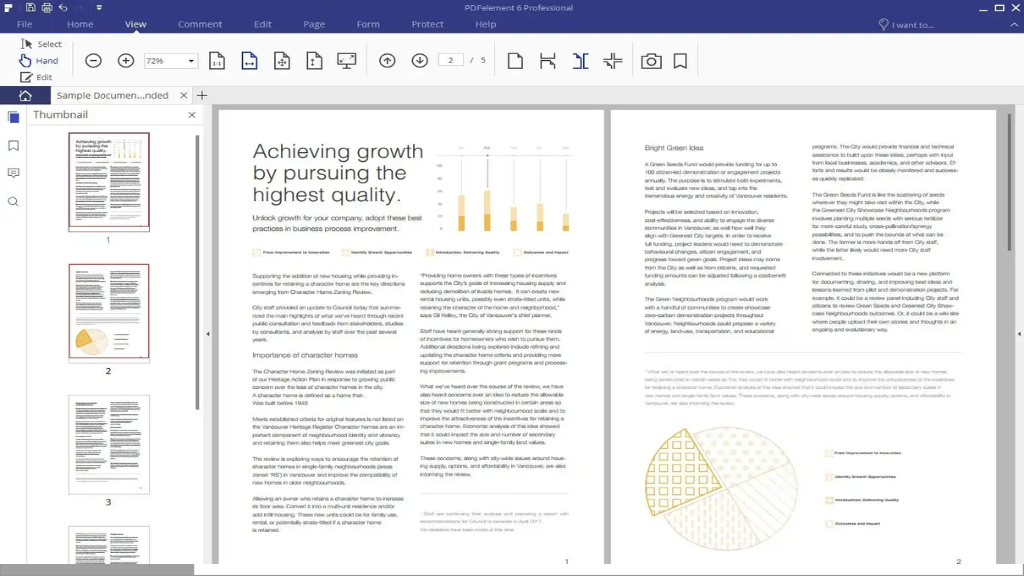Open Search panel icon in sidebar
1024x576 pixels.
coord(13,202)
